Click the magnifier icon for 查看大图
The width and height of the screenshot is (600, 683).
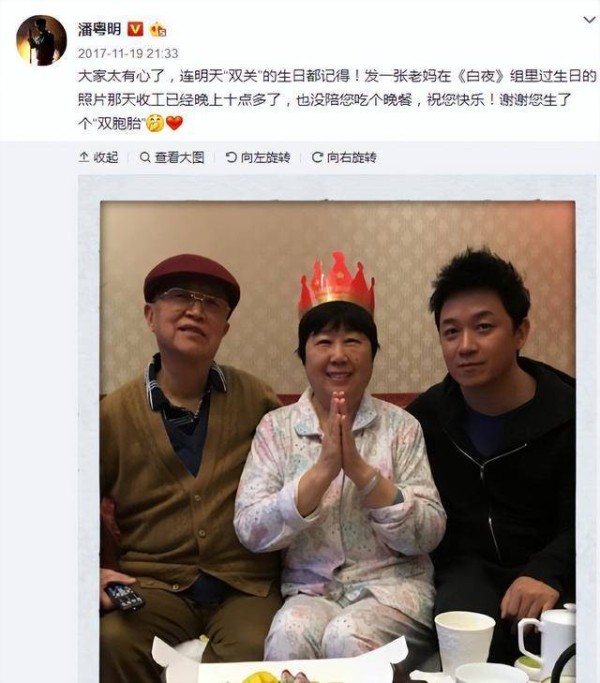click(145, 157)
